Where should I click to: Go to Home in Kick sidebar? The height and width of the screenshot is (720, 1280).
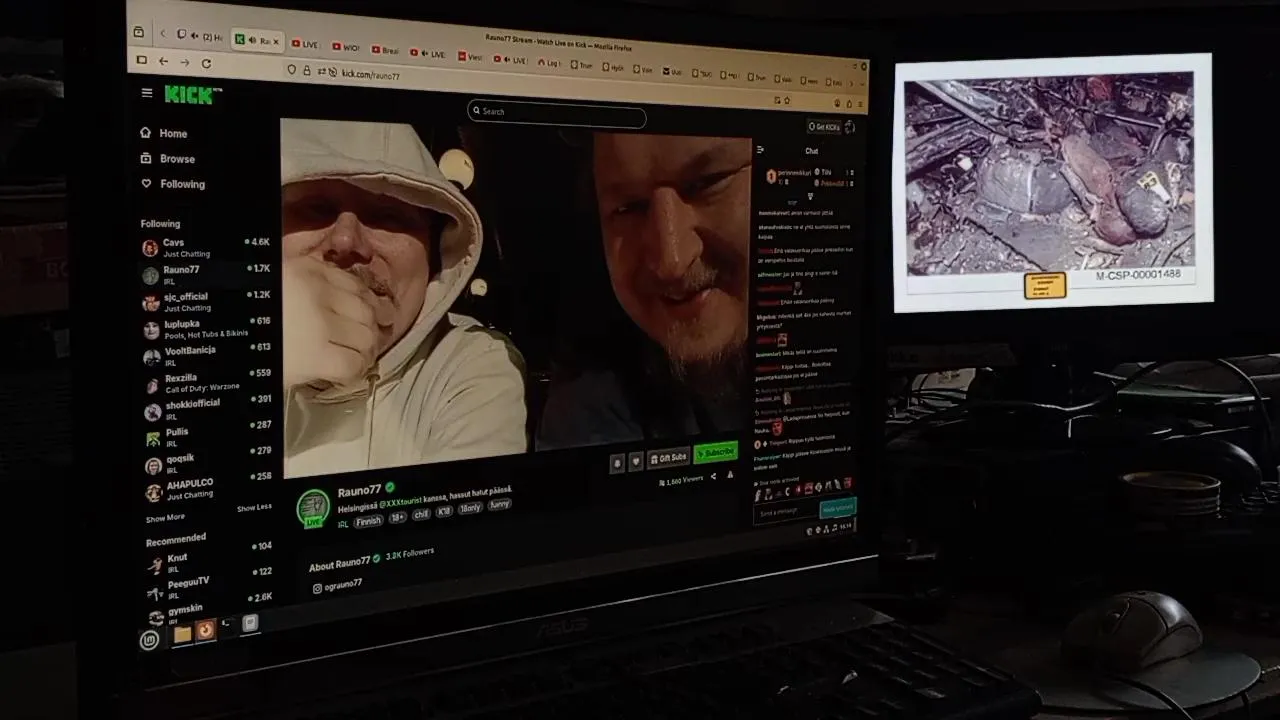click(164, 133)
